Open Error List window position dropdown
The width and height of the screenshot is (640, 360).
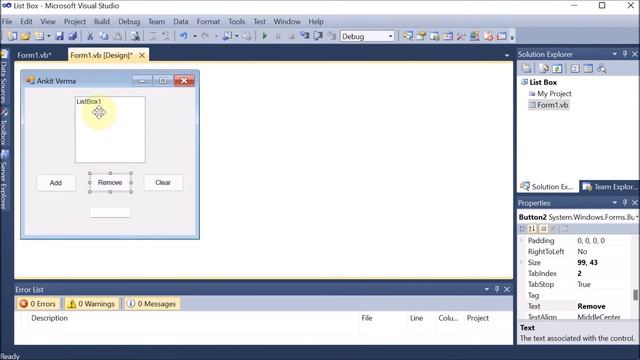487,289
